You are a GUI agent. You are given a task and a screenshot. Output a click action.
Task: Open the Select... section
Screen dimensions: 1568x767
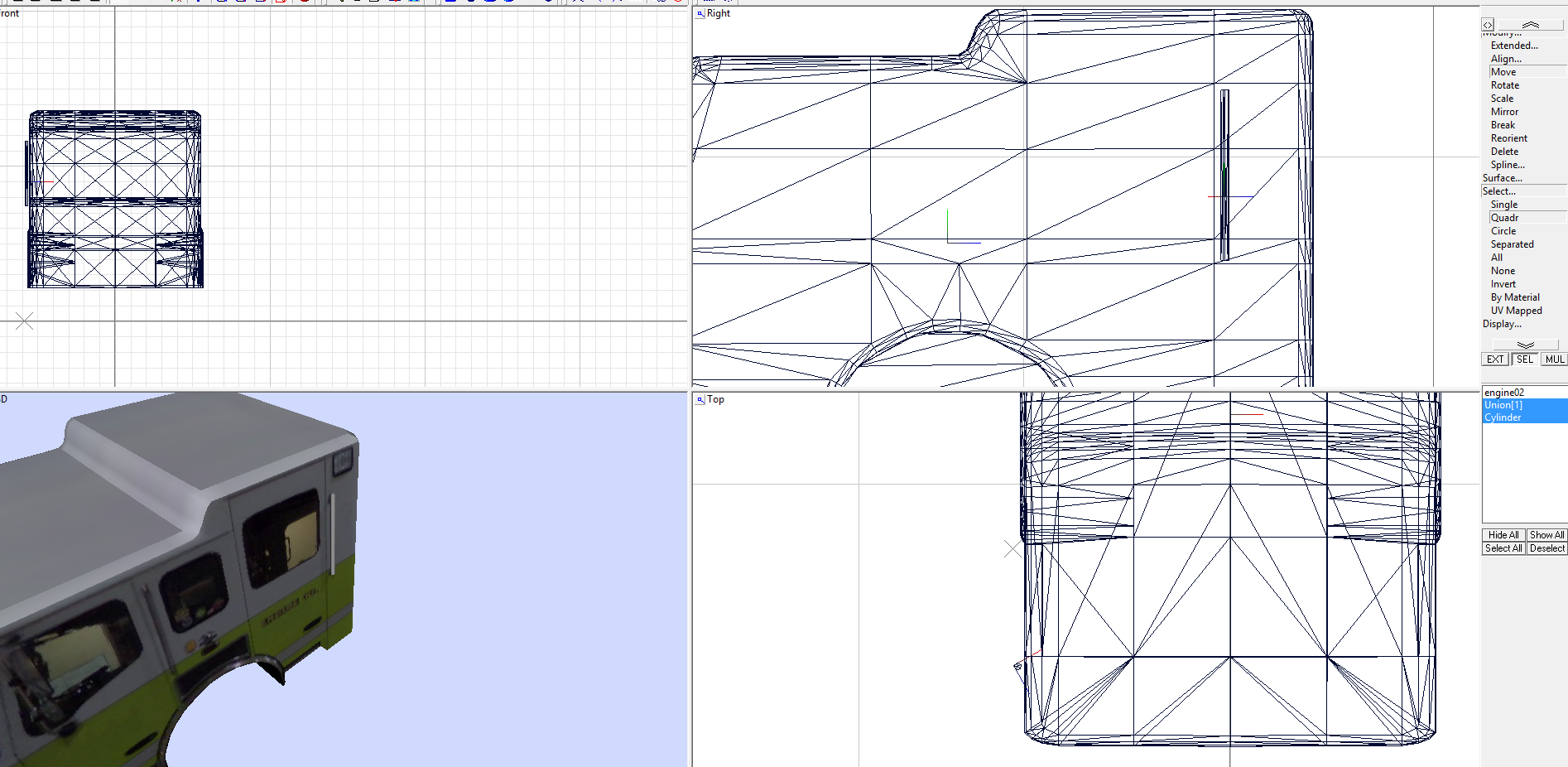point(1499,191)
